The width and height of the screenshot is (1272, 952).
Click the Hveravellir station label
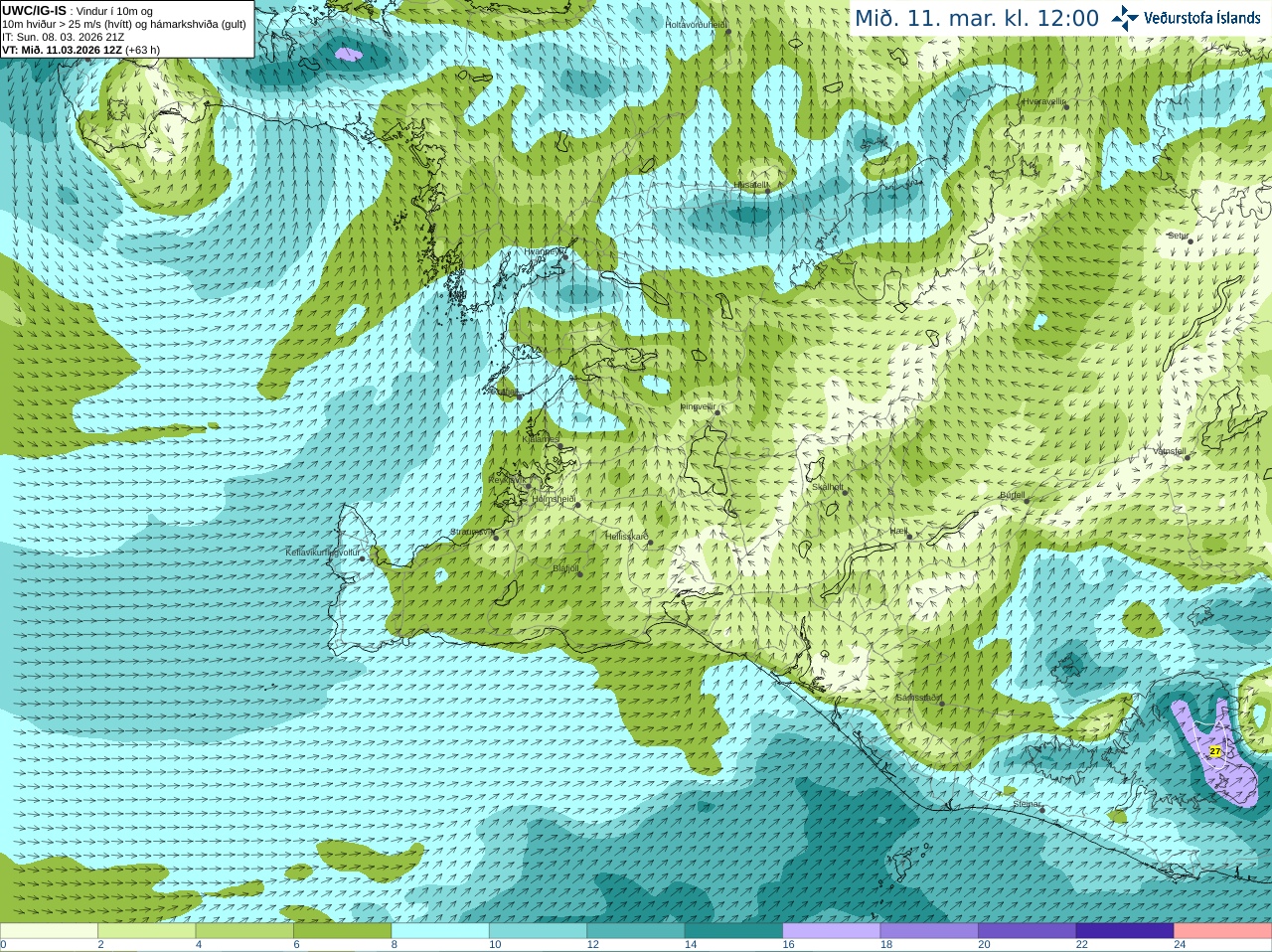click(x=1043, y=101)
